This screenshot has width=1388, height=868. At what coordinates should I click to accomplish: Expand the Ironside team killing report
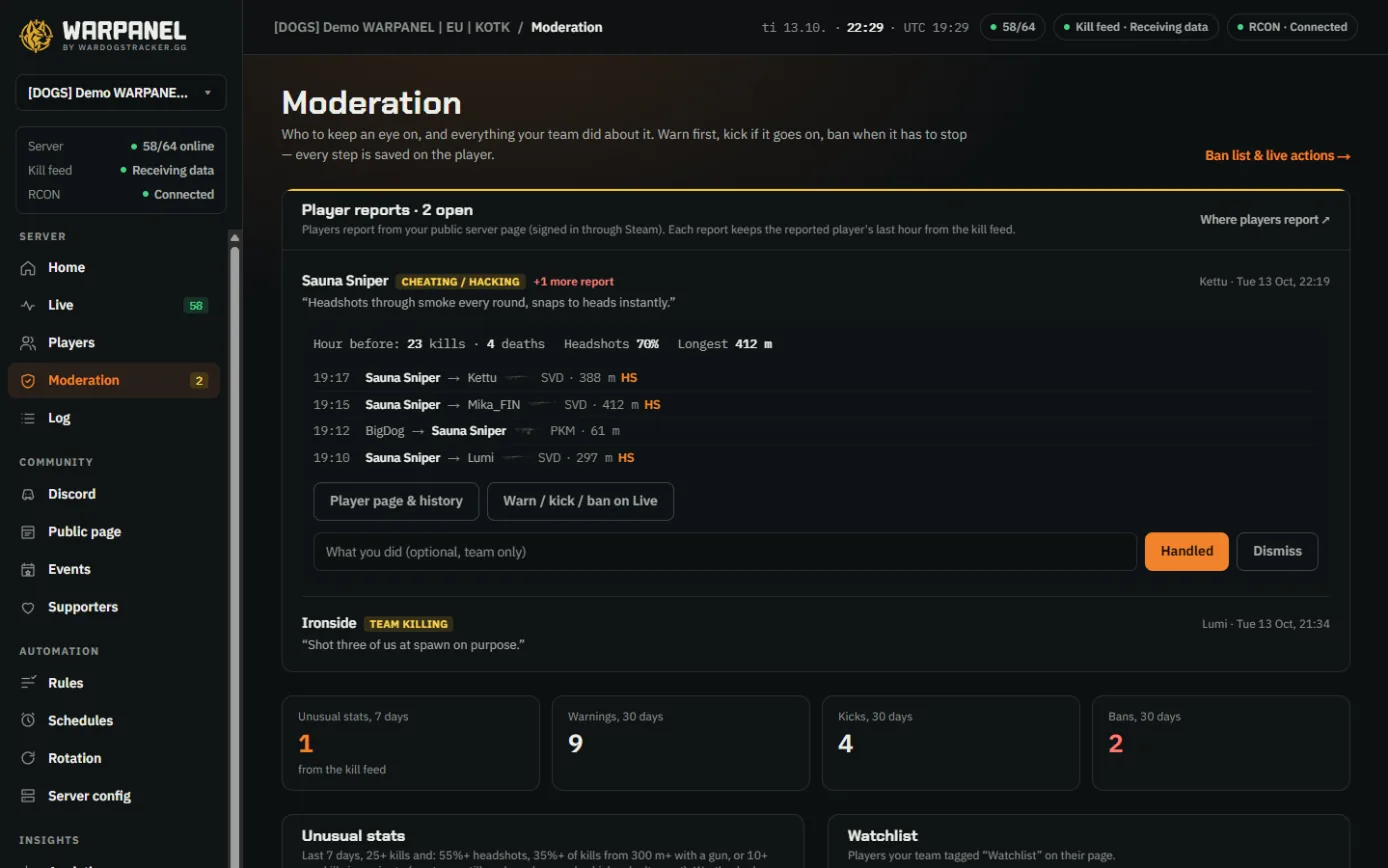pyautogui.click(x=816, y=634)
